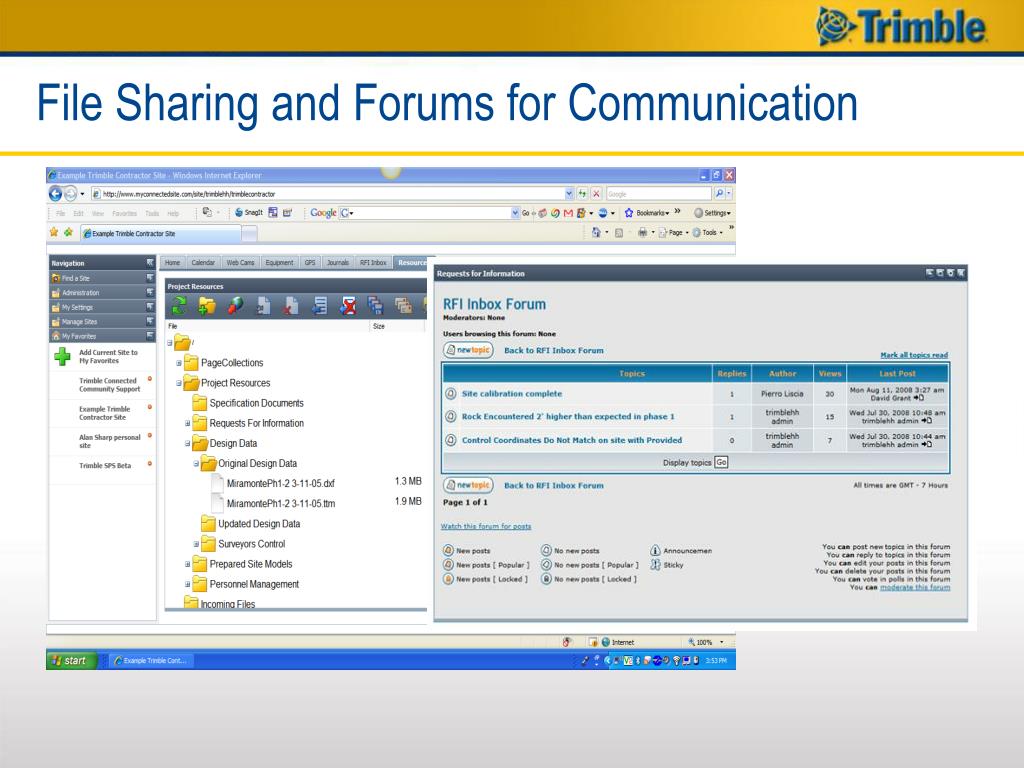The width and height of the screenshot is (1024, 768).
Task: Expand the Surveyors Control folder node
Action: [x=196, y=544]
